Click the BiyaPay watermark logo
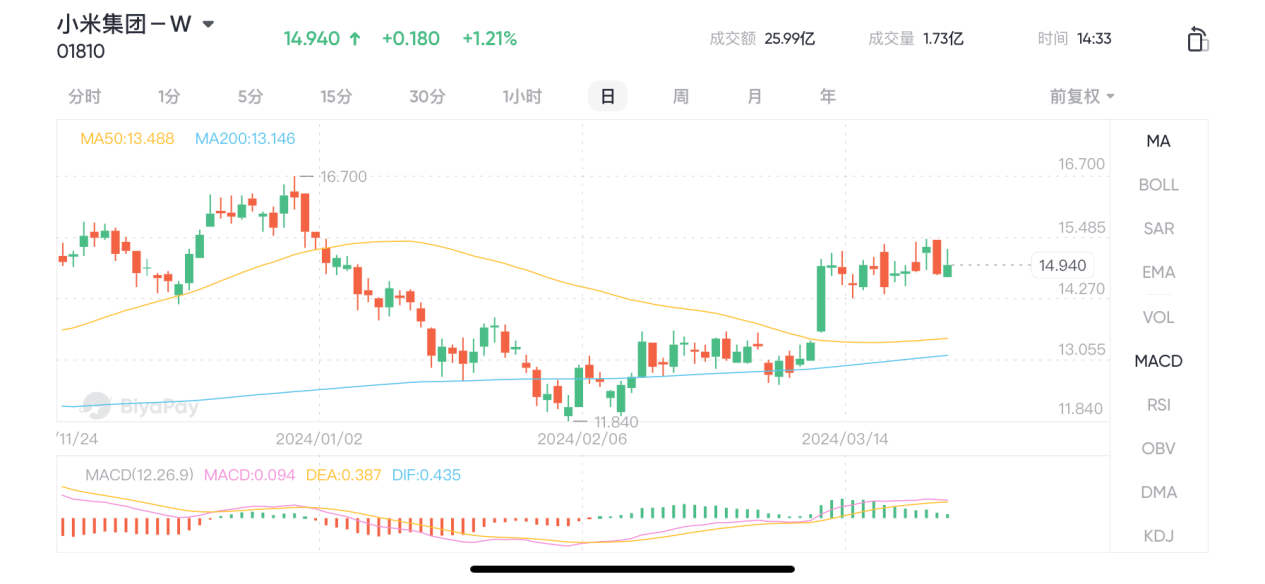This screenshot has width=1265, height=584. point(140,405)
